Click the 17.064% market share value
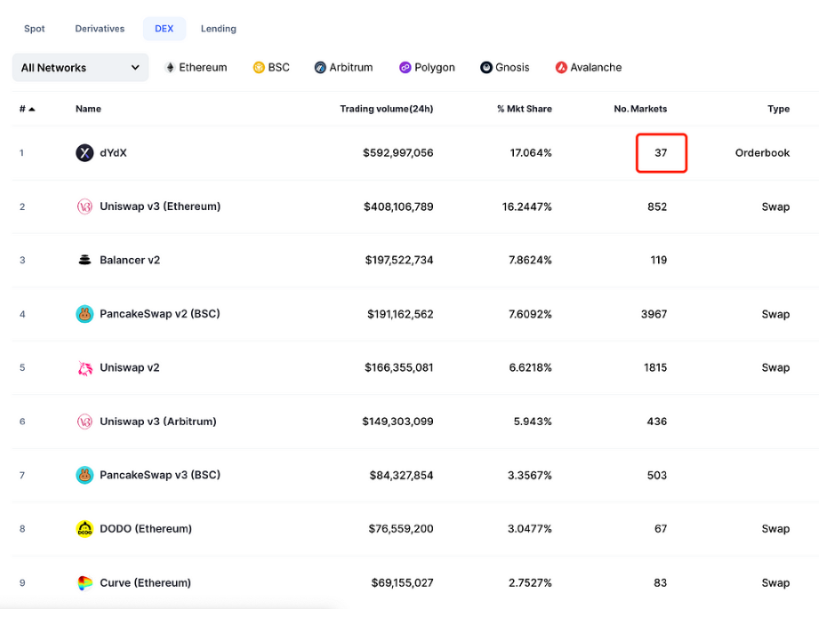The width and height of the screenshot is (822, 620). [531, 153]
